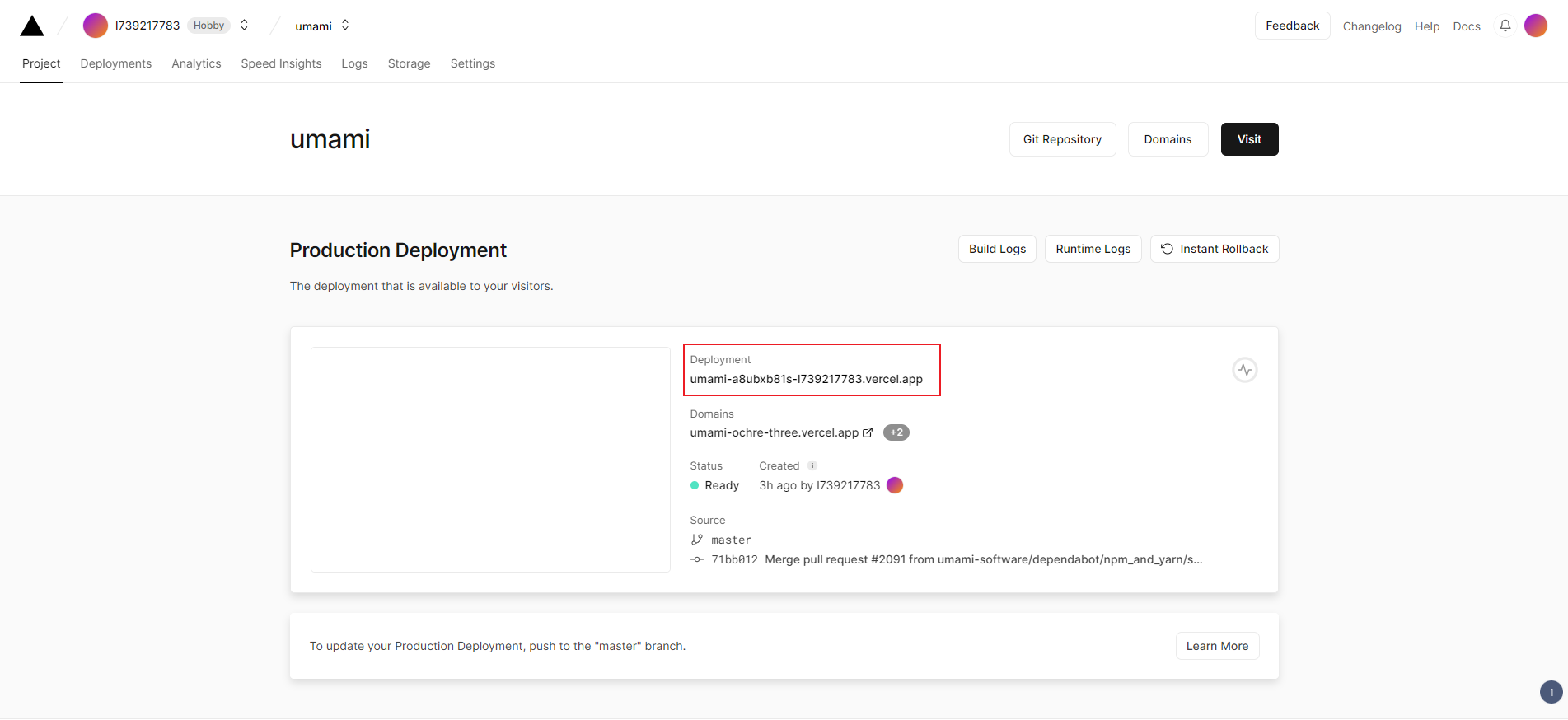Click the Learn More button

[1218, 646]
